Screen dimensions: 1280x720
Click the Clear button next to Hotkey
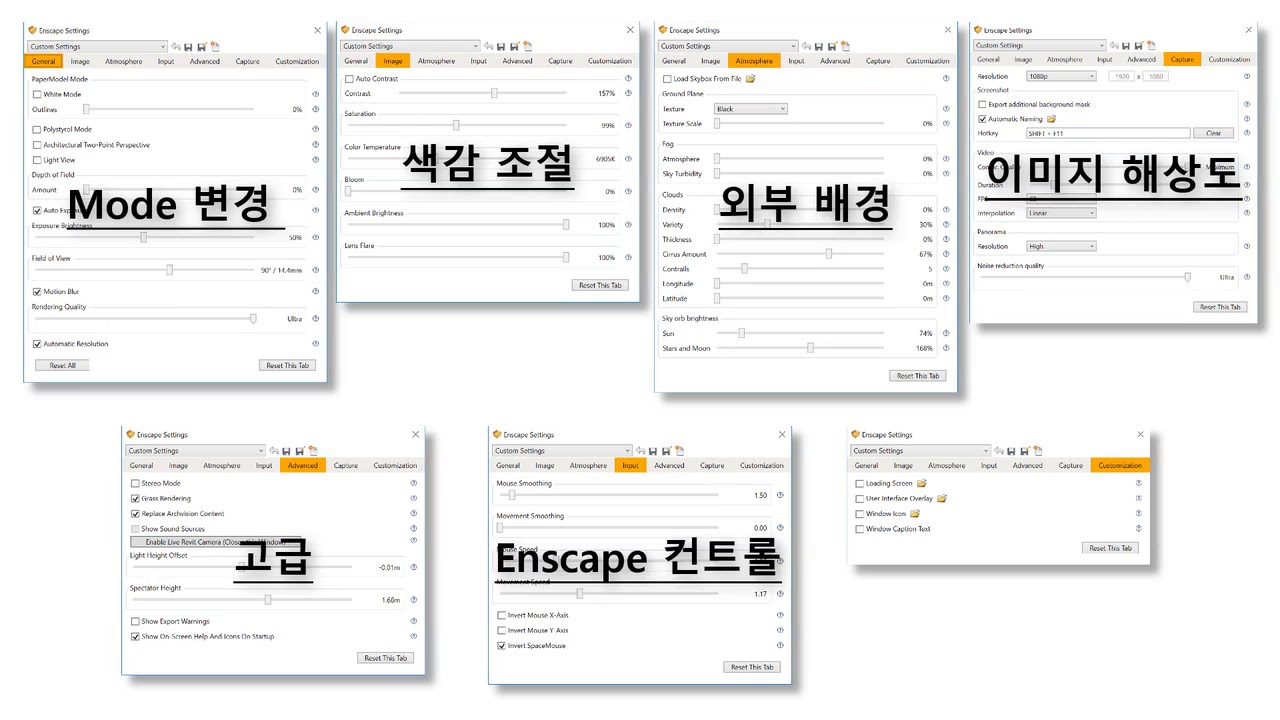tap(1214, 133)
